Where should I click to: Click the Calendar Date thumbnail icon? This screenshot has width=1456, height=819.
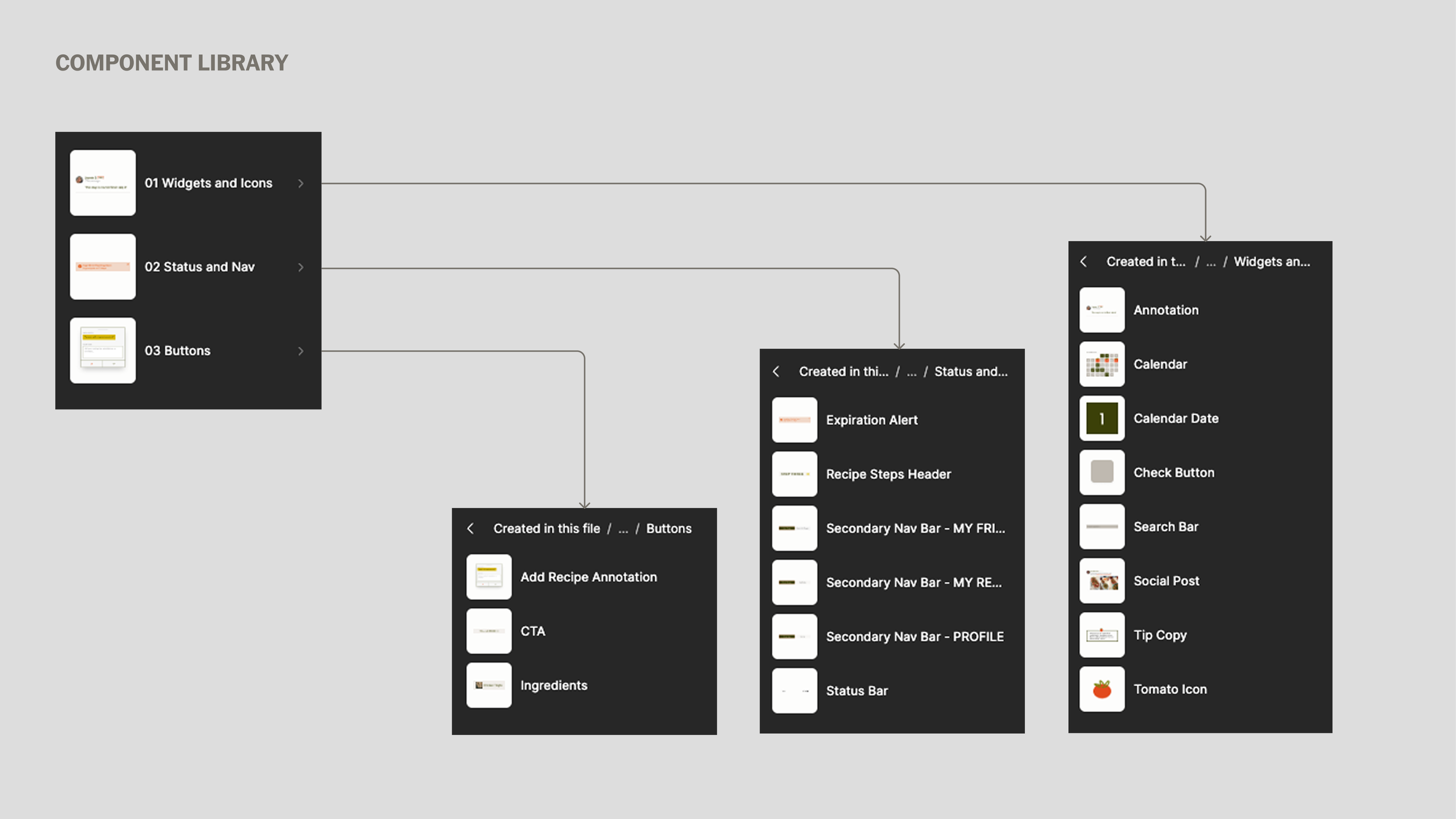point(1101,418)
